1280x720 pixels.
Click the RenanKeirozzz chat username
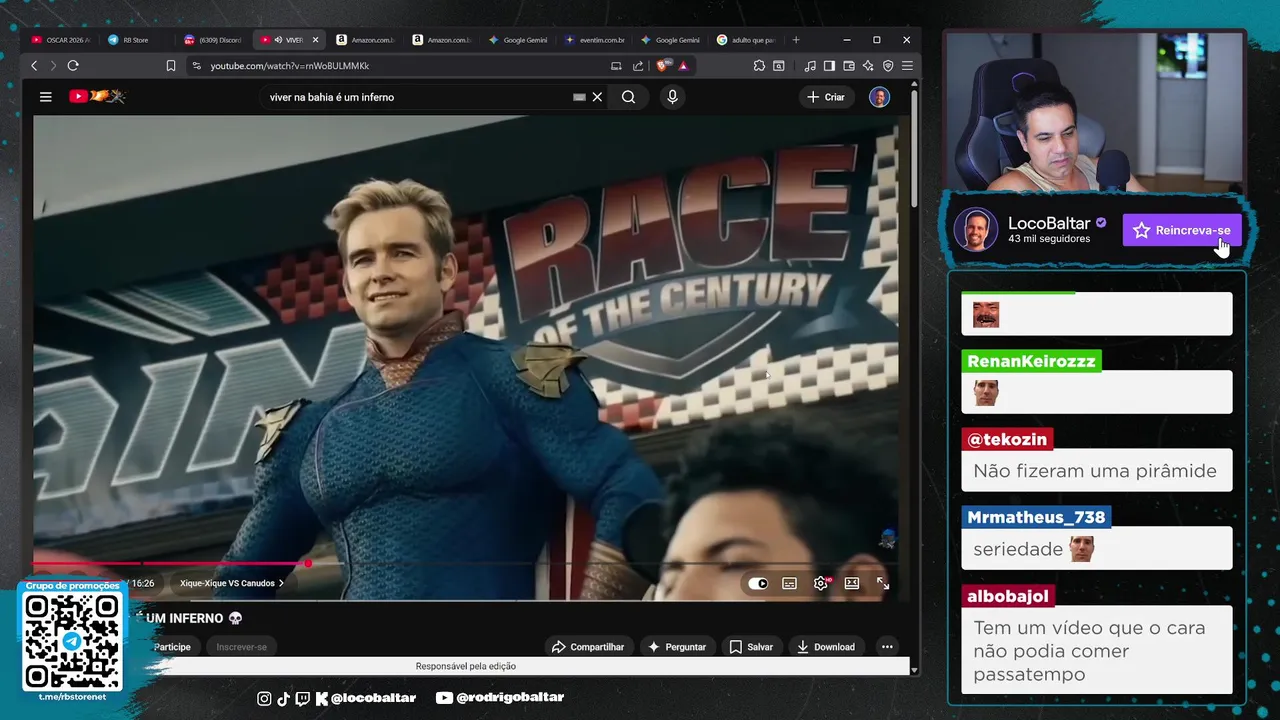click(x=1031, y=361)
